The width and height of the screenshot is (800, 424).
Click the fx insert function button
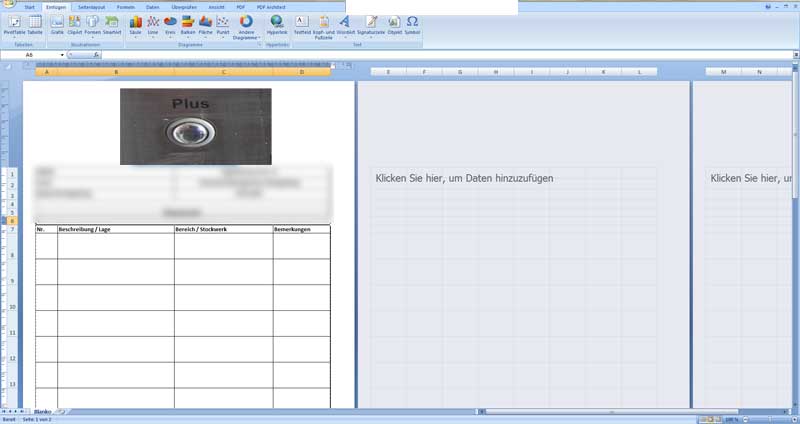pyautogui.click(x=96, y=55)
